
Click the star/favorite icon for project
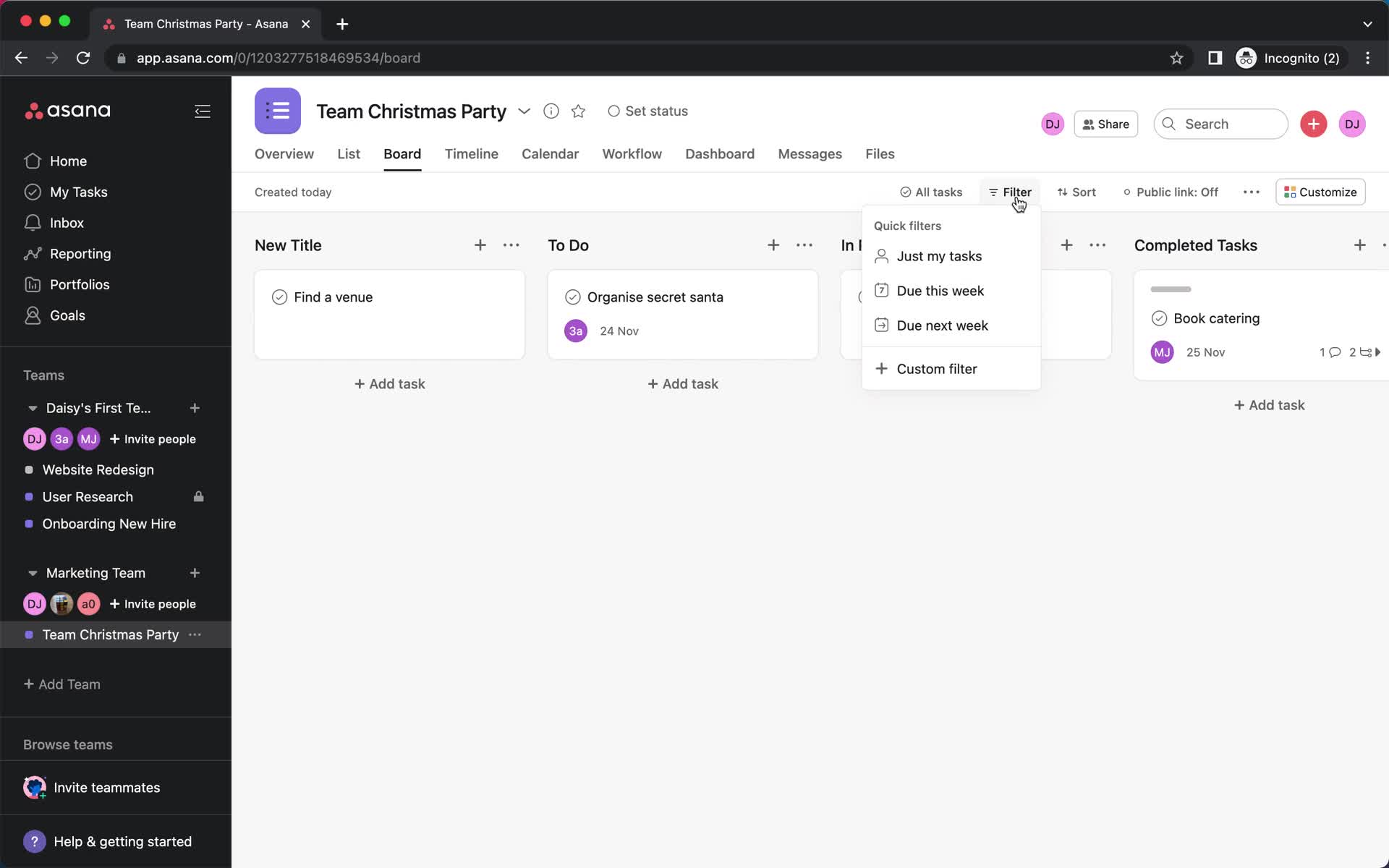point(577,111)
